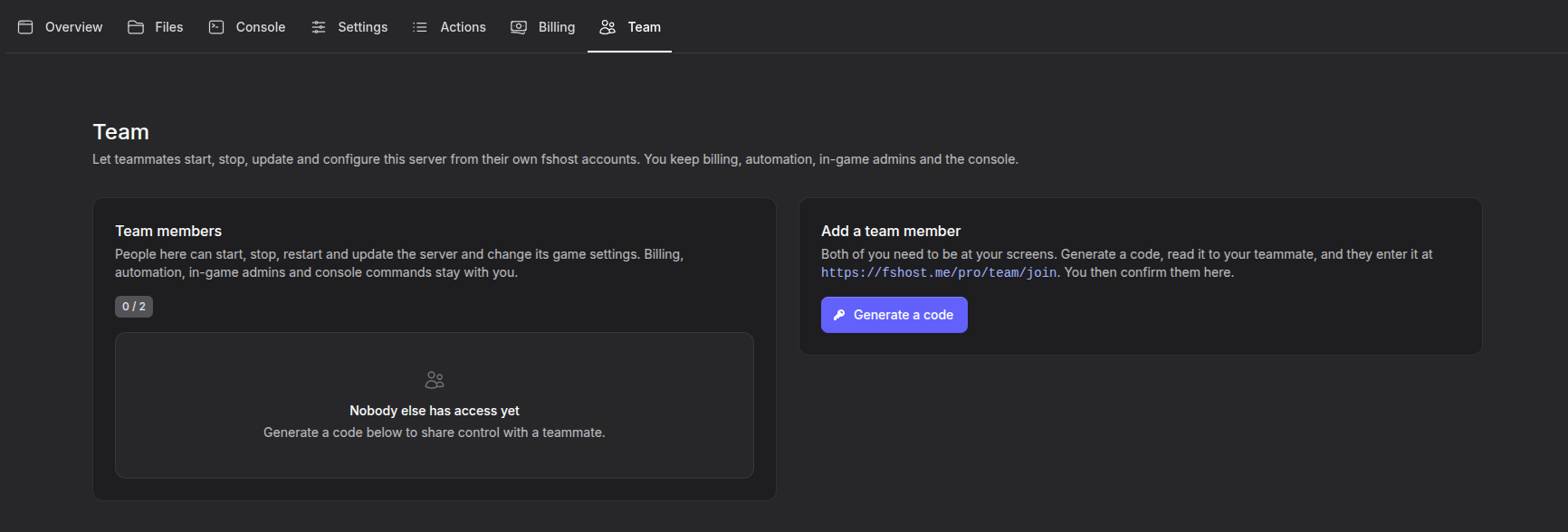Click the key icon on Generate button
This screenshot has width=1568, height=532.
pyautogui.click(x=839, y=315)
